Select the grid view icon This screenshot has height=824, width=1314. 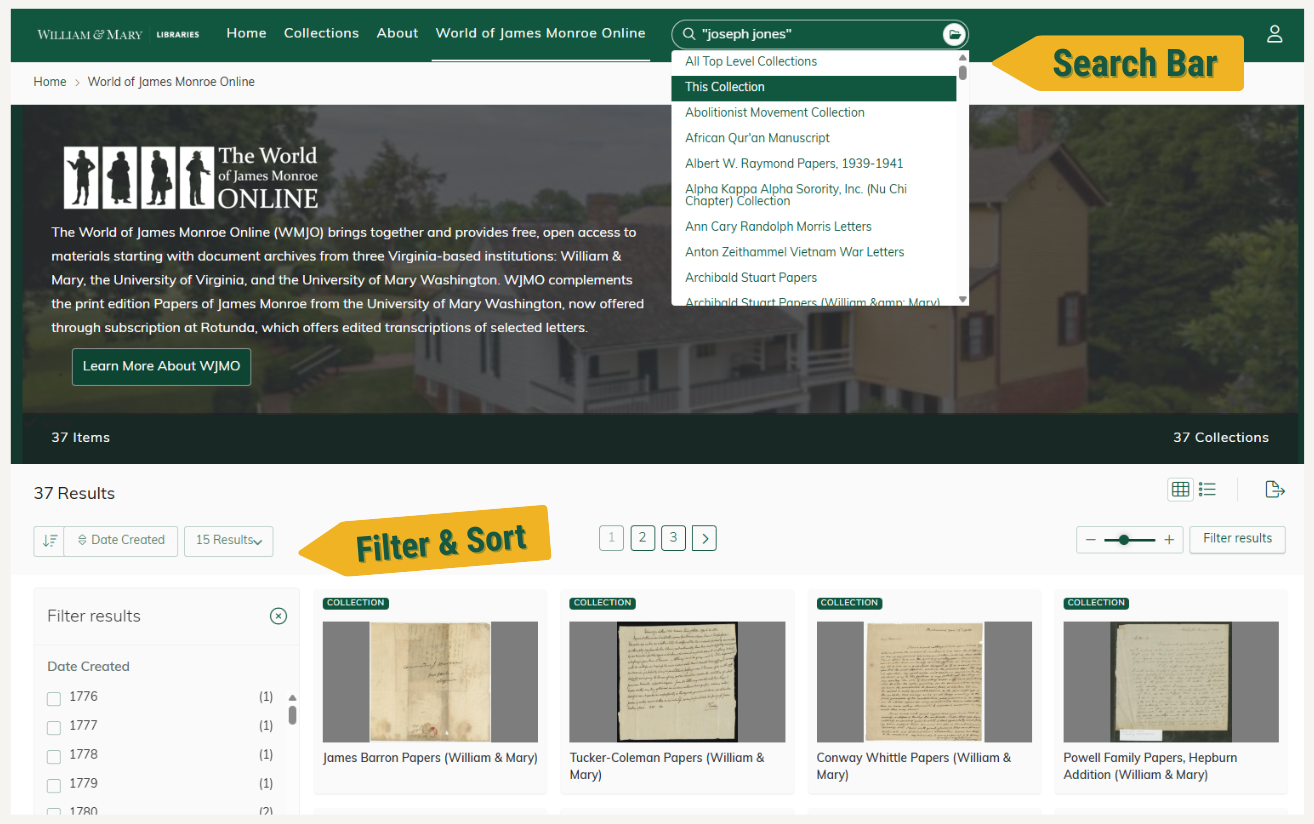[x=1180, y=489]
